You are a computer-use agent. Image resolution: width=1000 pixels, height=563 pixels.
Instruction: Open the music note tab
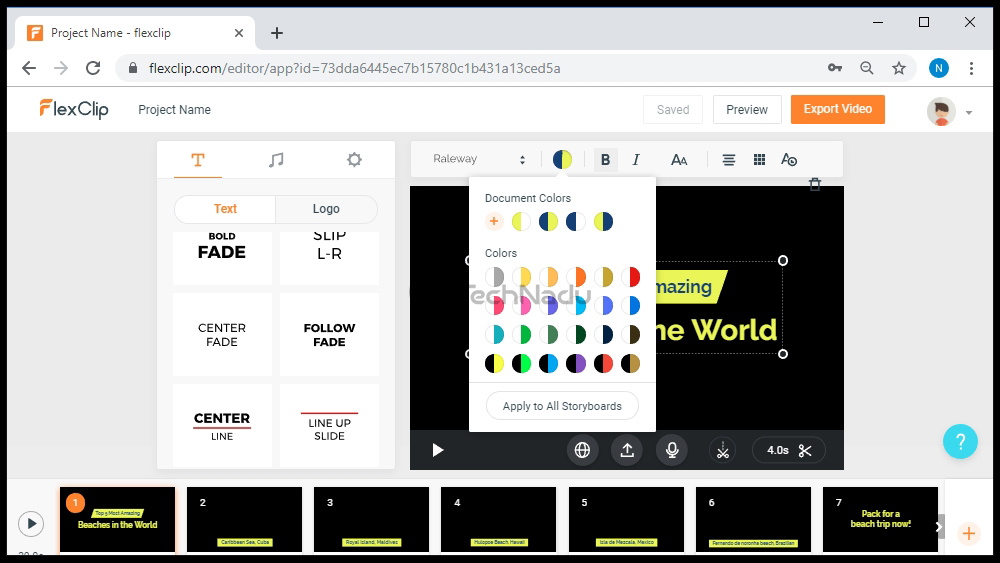[276, 160]
